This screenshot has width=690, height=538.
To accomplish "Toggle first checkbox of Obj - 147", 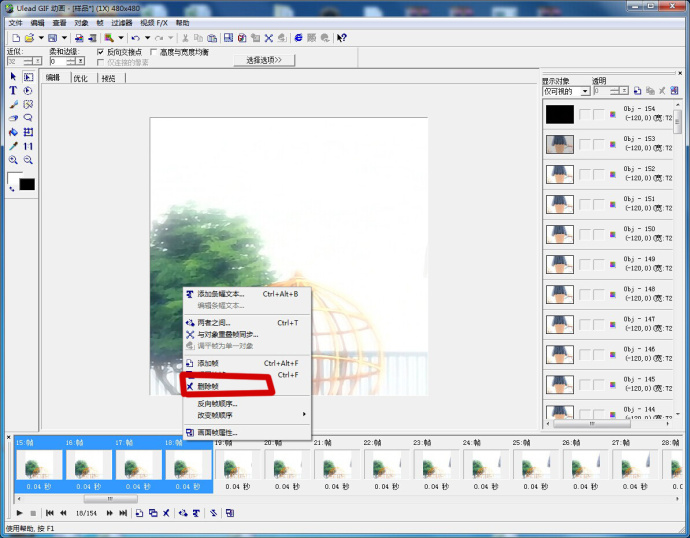I will pos(584,325).
